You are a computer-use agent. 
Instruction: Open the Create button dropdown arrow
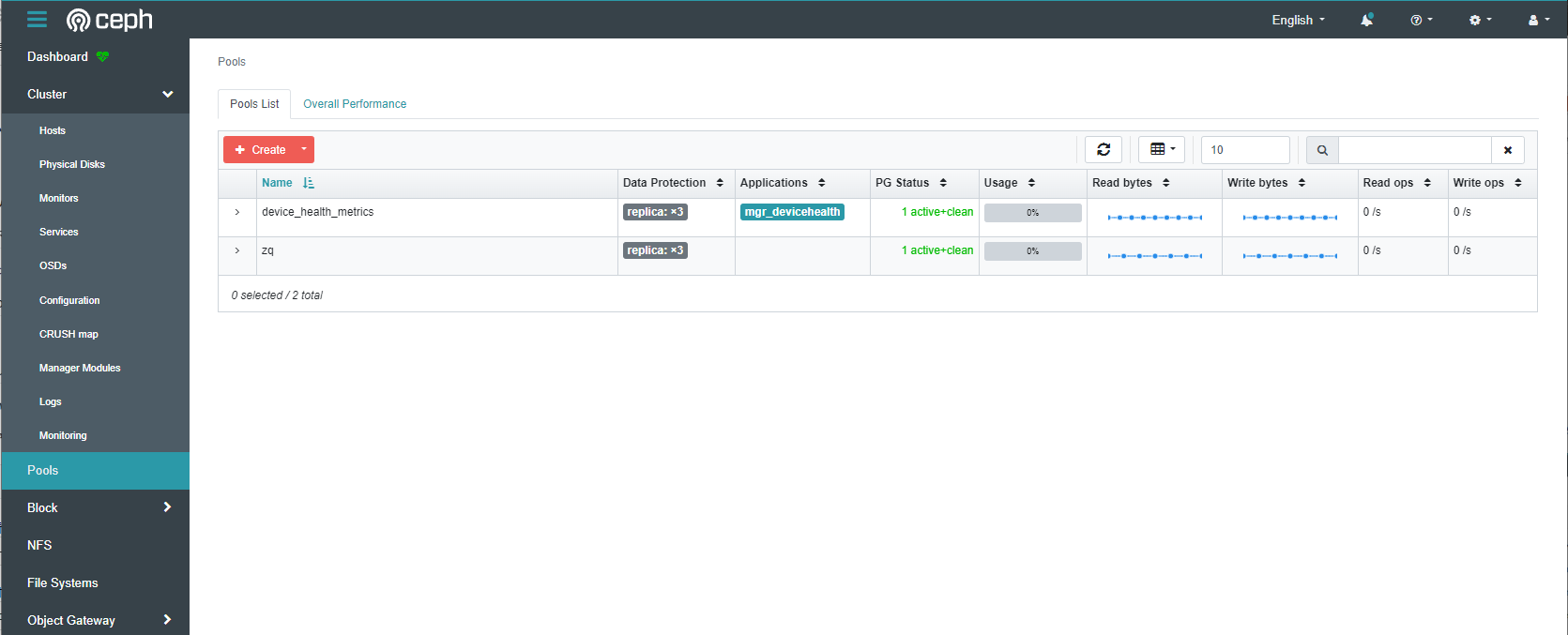[304, 150]
